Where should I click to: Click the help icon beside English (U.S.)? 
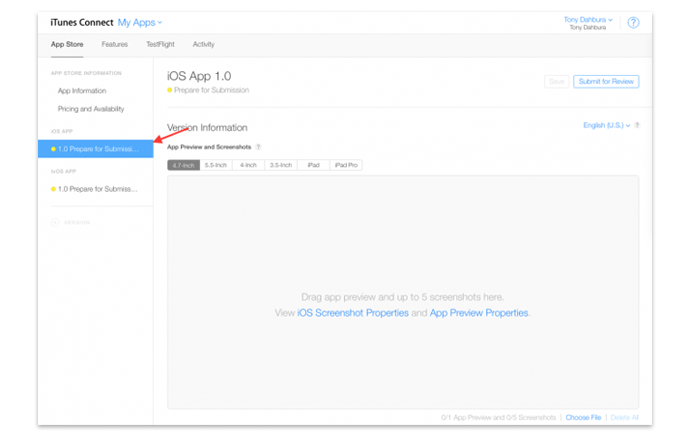(x=637, y=125)
